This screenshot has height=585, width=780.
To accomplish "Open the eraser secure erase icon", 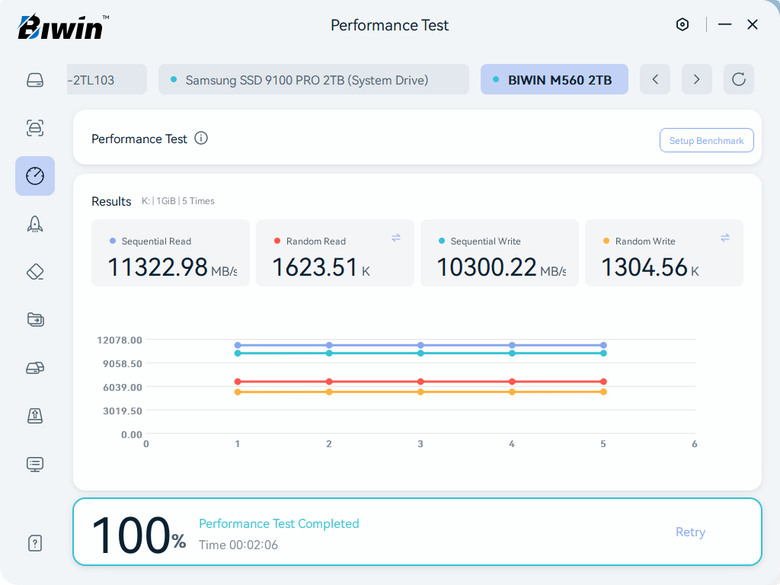I will 35,272.
